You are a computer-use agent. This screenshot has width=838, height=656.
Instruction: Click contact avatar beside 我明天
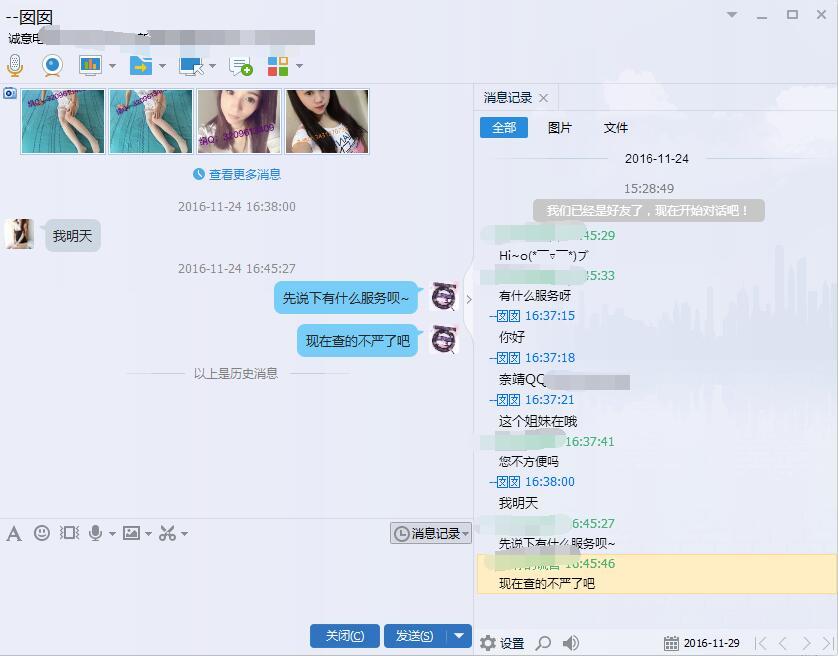(19, 234)
